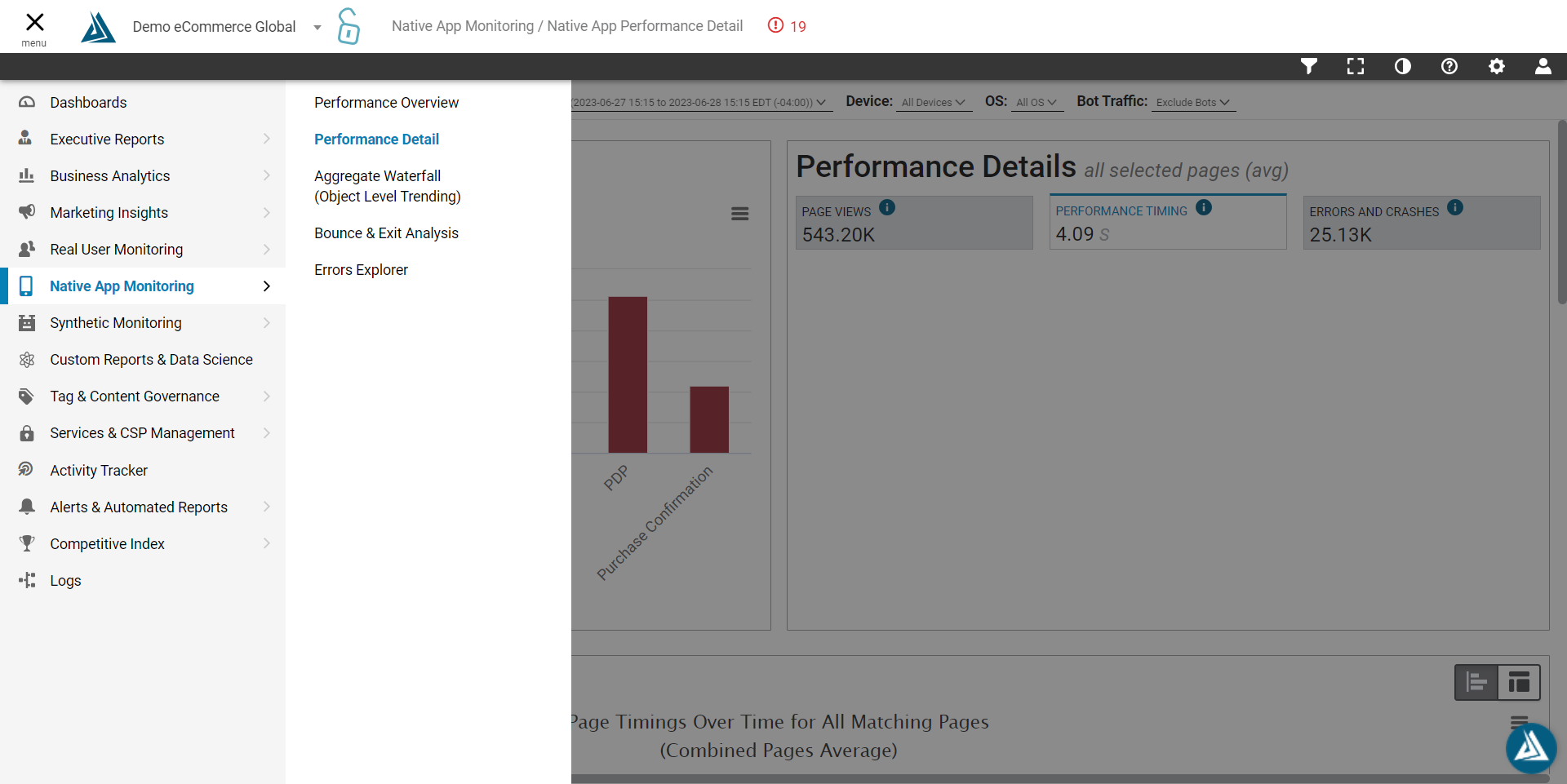Close the navigation menu with X
This screenshot has height=784, width=1567.
coord(34,22)
